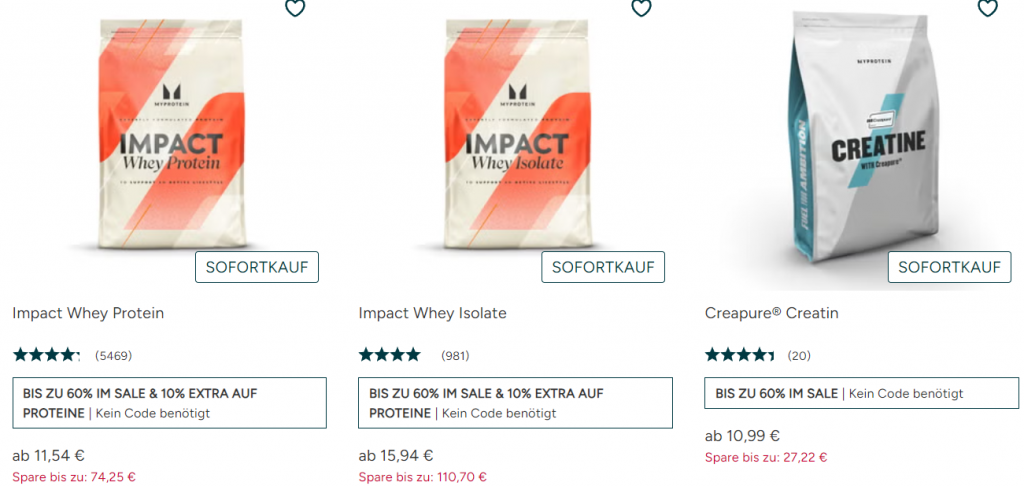Viewport: 1024px width, 486px height.
Task: Select Sofortkauf for Creapure Creatin
Action: (949, 267)
